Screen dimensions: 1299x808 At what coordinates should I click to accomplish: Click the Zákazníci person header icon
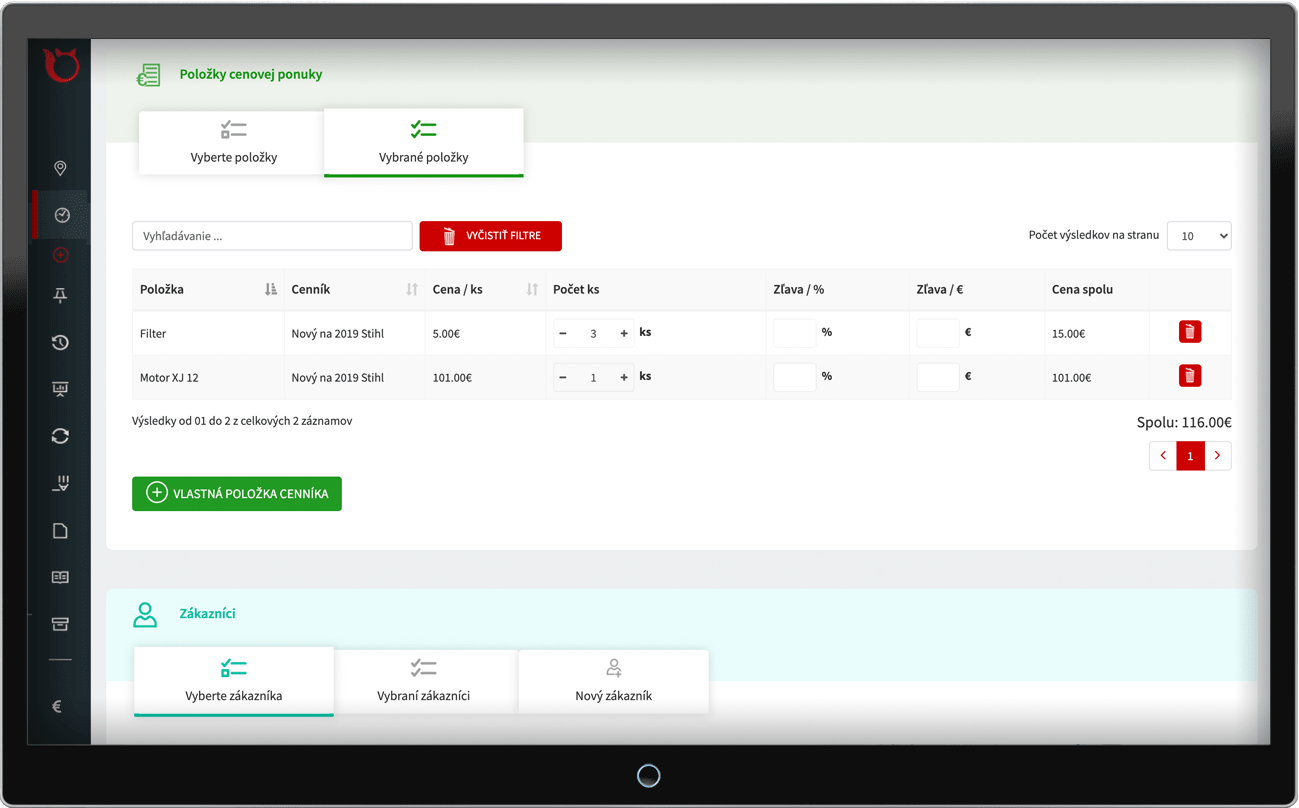point(145,614)
